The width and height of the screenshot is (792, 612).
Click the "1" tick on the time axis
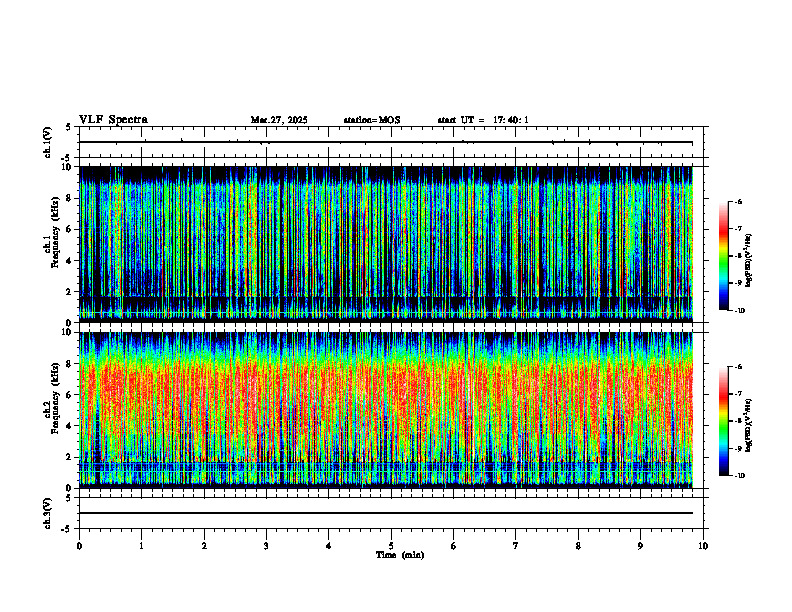click(141, 546)
